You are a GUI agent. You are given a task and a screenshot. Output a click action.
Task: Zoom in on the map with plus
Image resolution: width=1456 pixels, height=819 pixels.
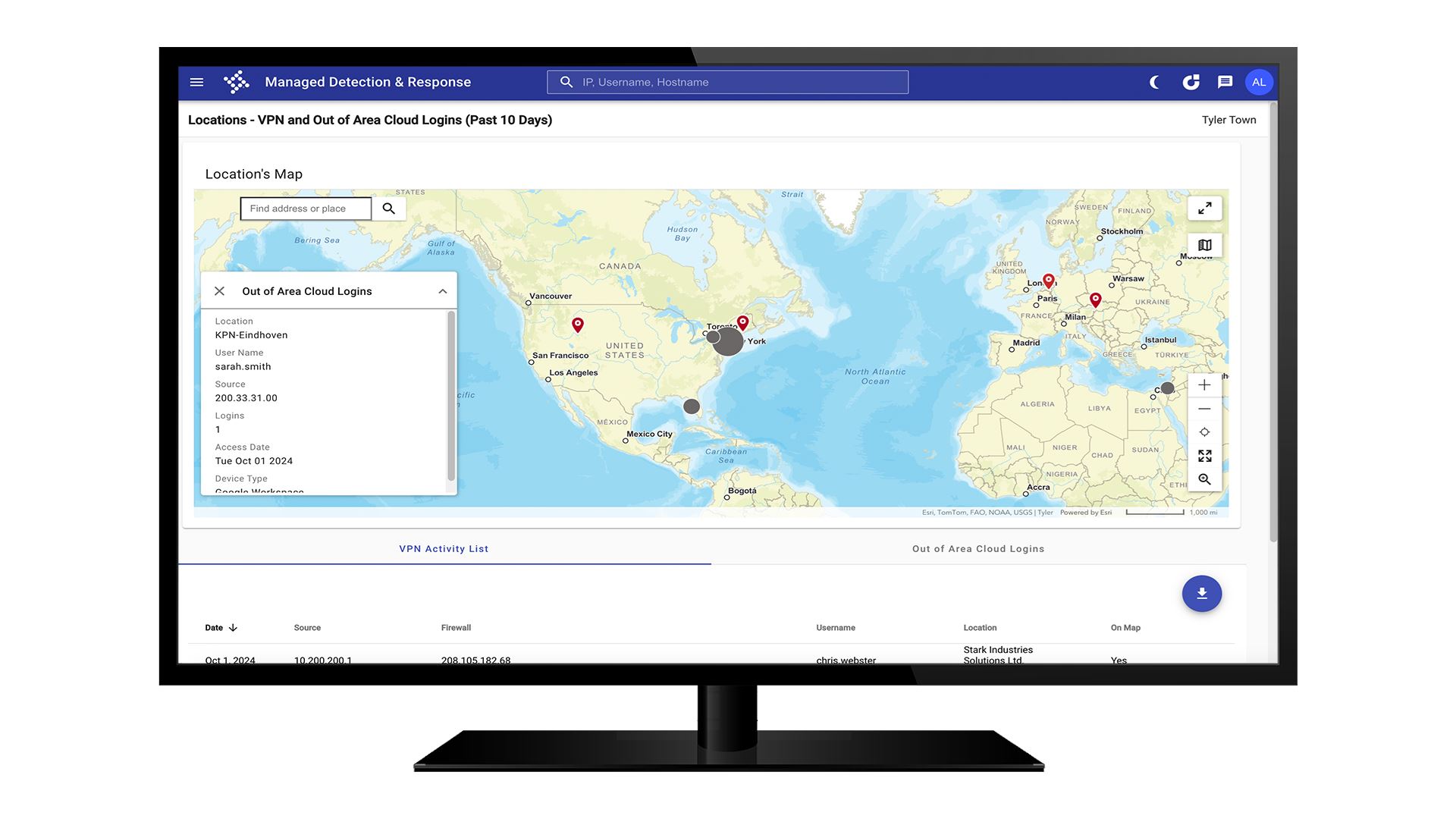1204,385
